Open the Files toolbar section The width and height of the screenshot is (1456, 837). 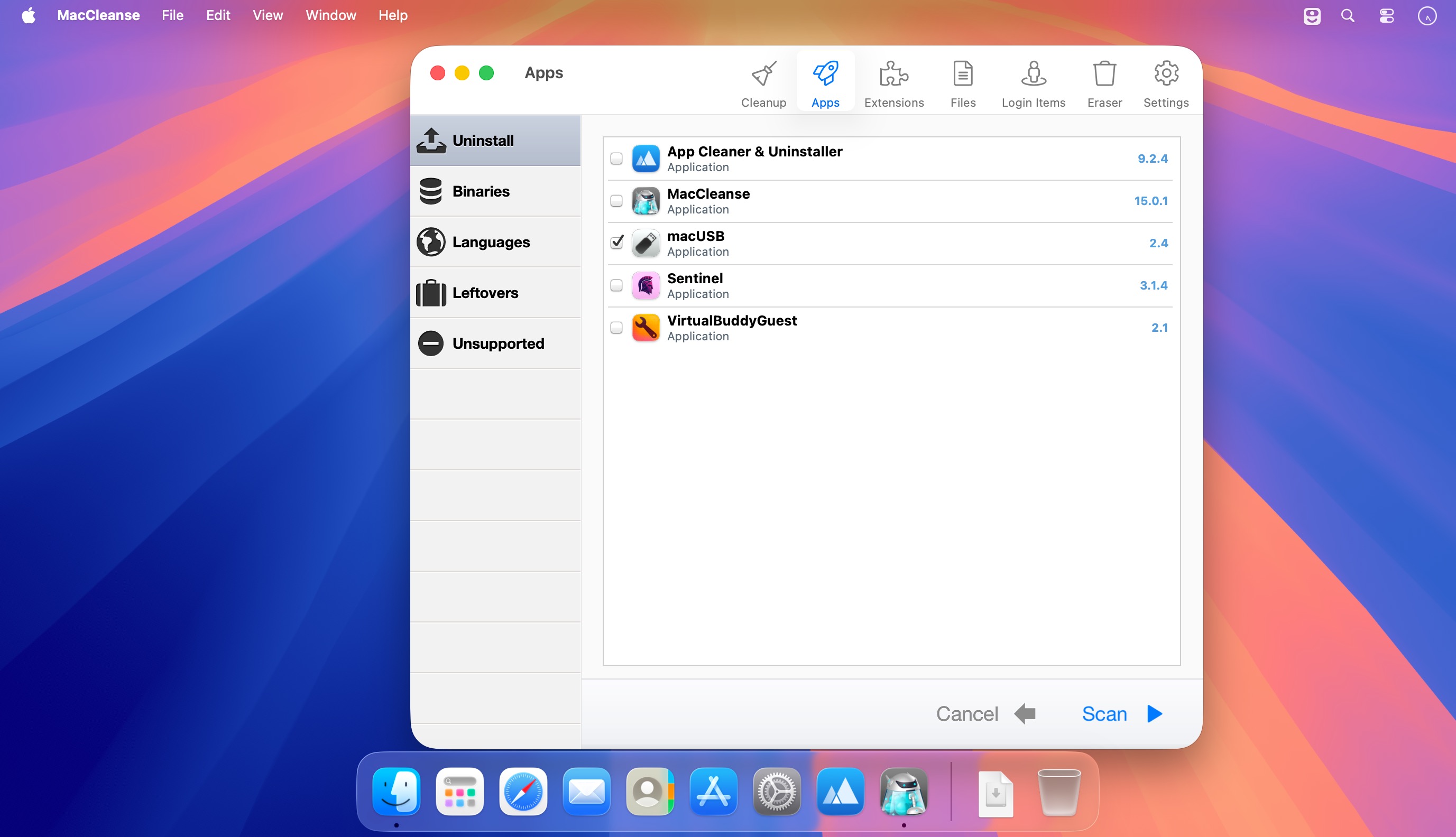[x=963, y=84]
